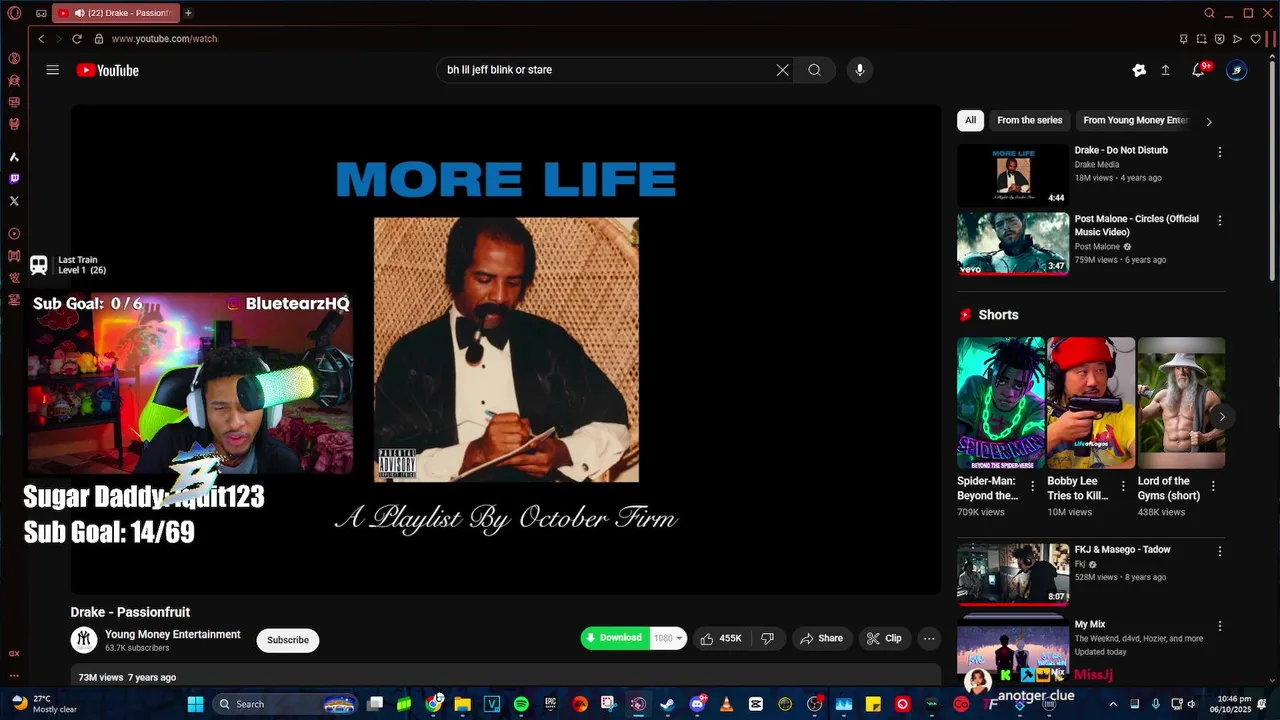Open options for Do Not Disturb video
Viewport: 1280px width, 720px height.
(x=1219, y=152)
